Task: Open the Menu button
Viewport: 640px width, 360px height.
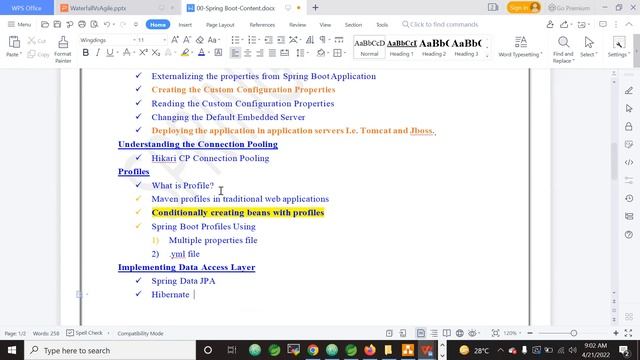Action: [x=20, y=24]
